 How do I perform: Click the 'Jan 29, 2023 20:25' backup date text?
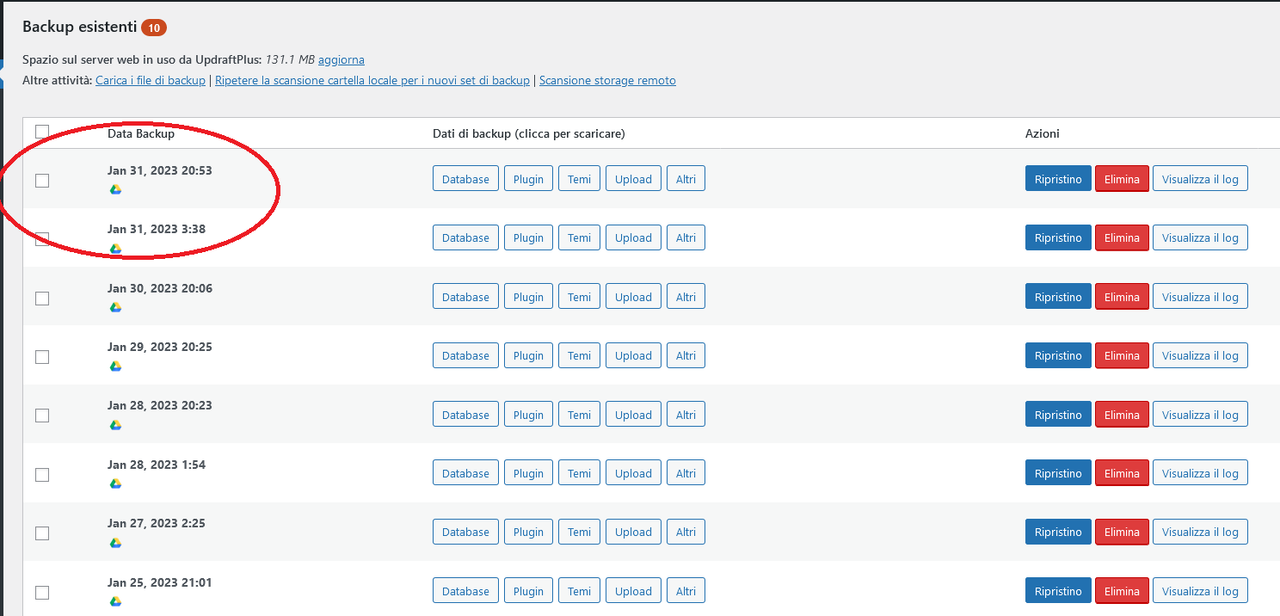tap(160, 347)
